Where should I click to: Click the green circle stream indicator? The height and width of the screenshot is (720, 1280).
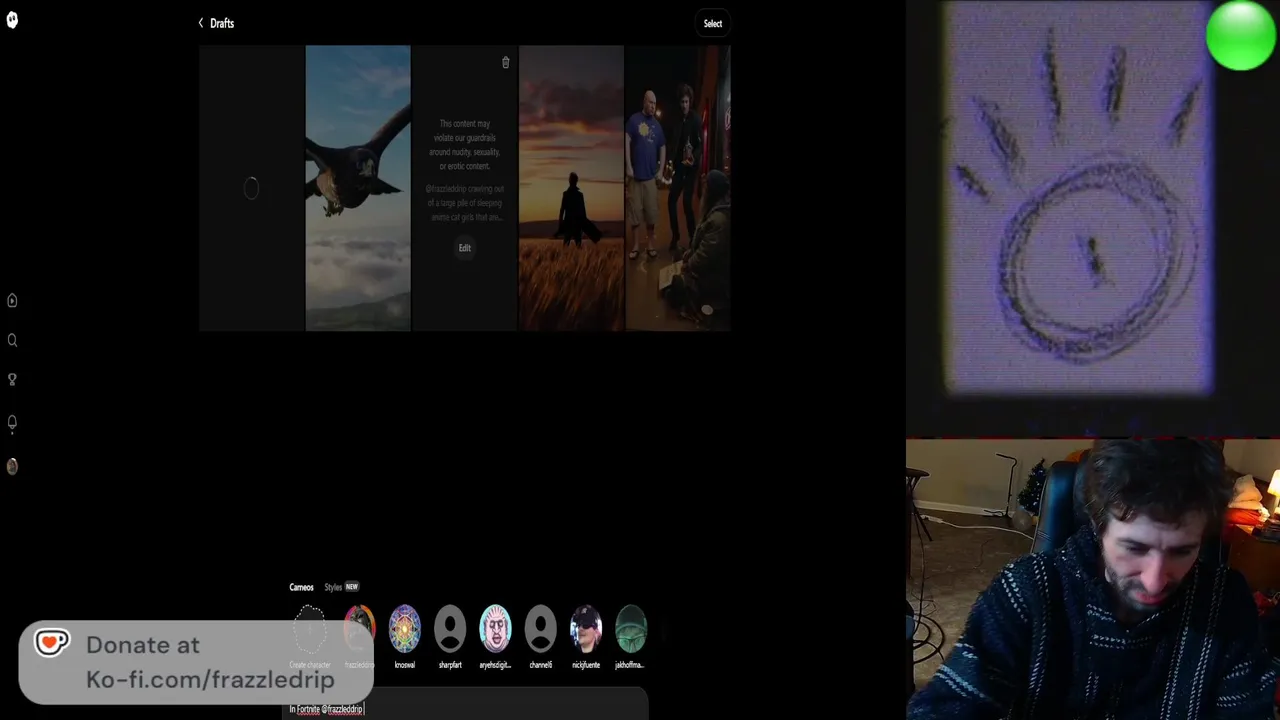coord(1240,36)
